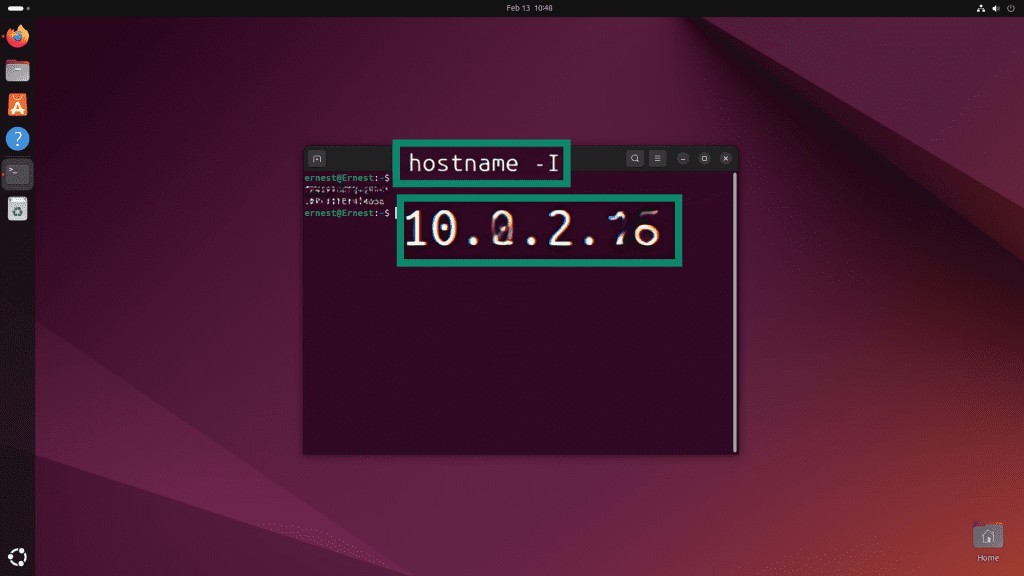Open Firefox from the dock

tap(18, 36)
